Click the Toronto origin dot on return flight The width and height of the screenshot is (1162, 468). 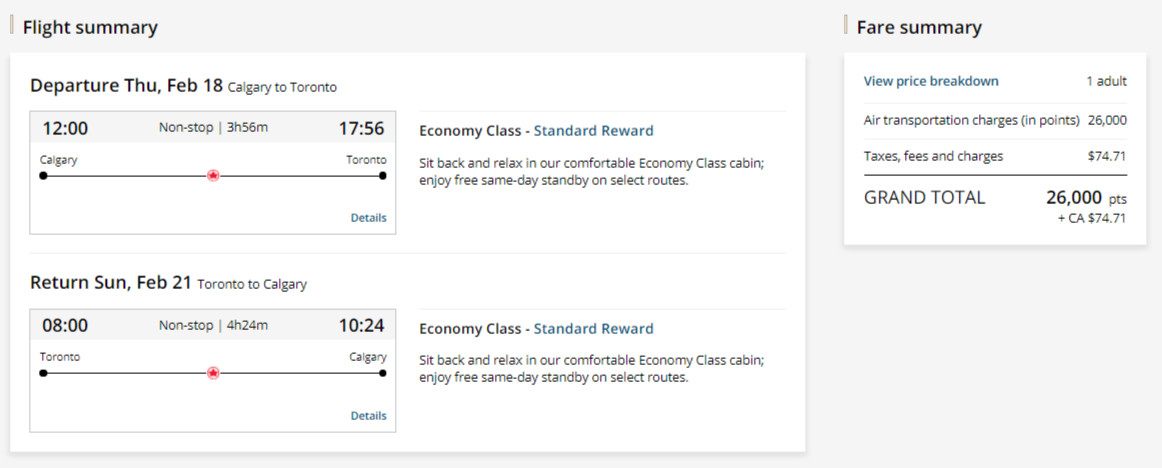tap(43, 373)
